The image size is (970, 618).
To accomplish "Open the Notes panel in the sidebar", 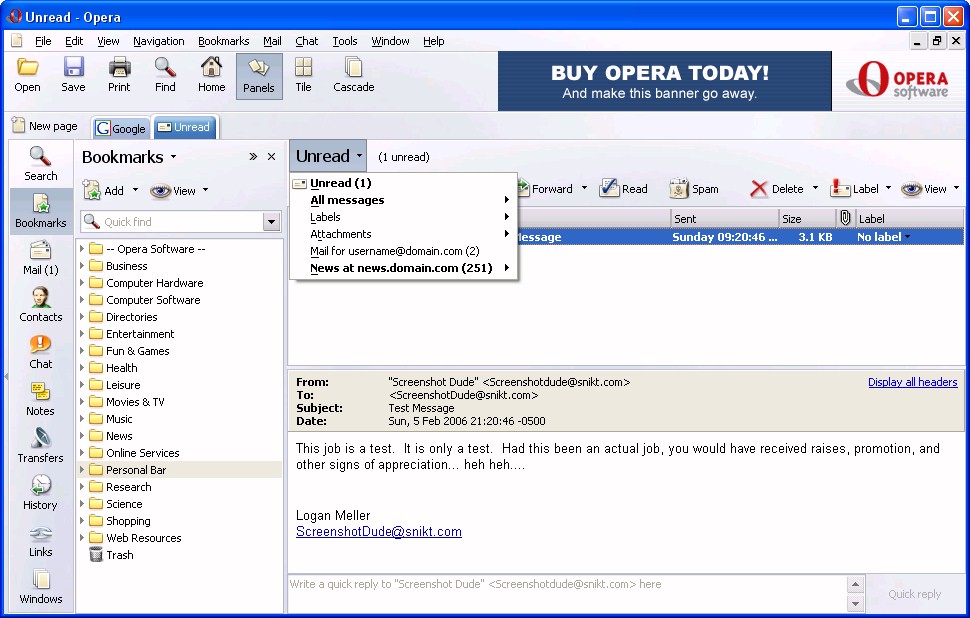I will click(40, 398).
